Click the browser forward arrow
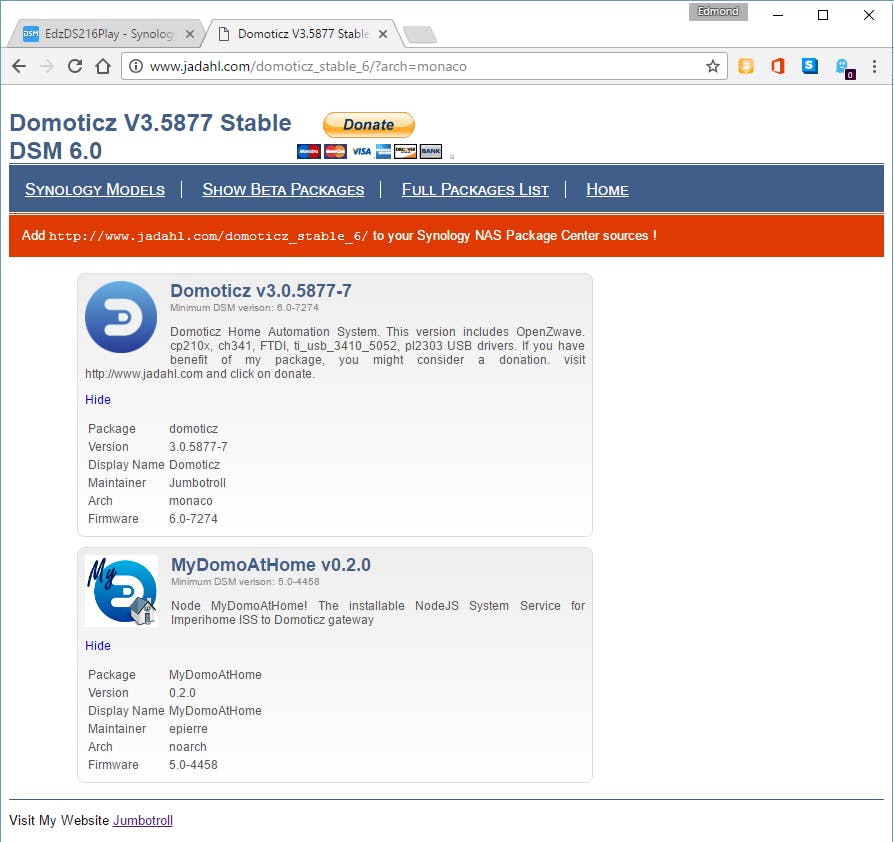Viewport: 894px width, 842px height. pos(47,66)
